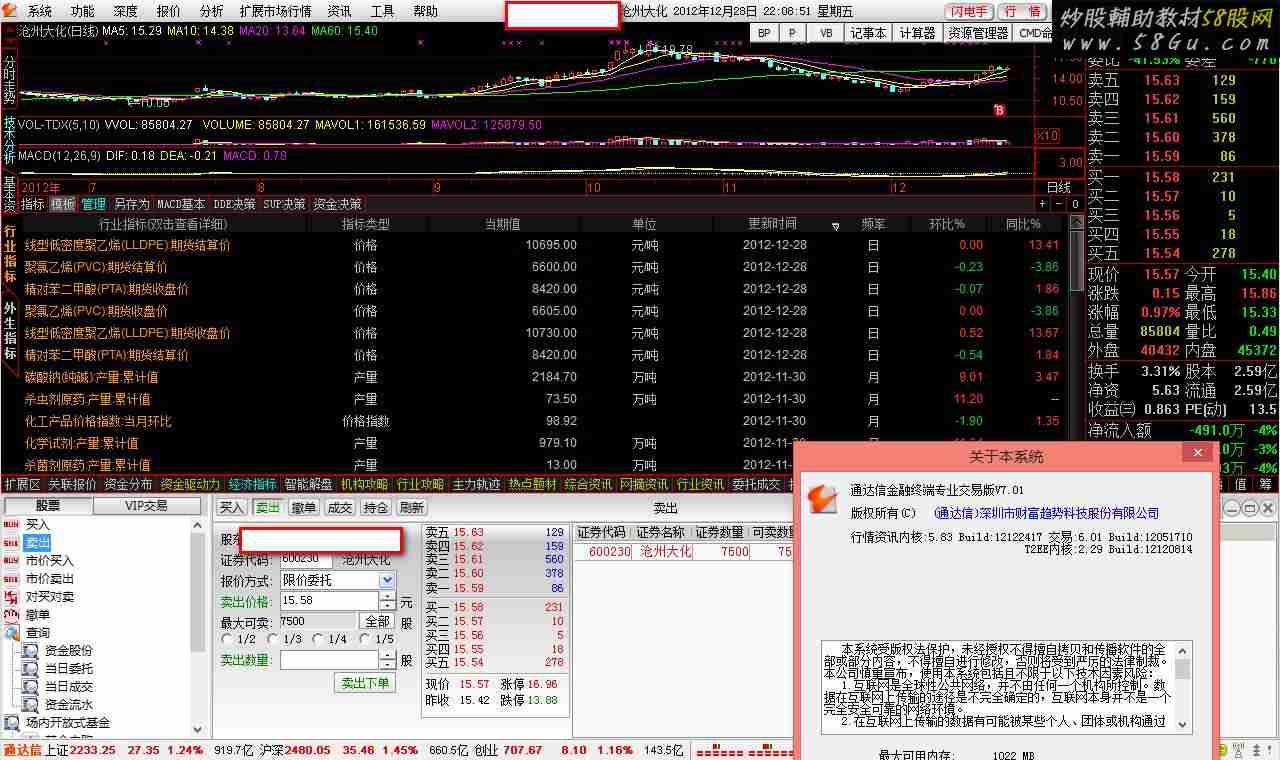Toggle the 行情 button at the top
The image size is (1280, 760).
pyautogui.click(x=1022, y=12)
